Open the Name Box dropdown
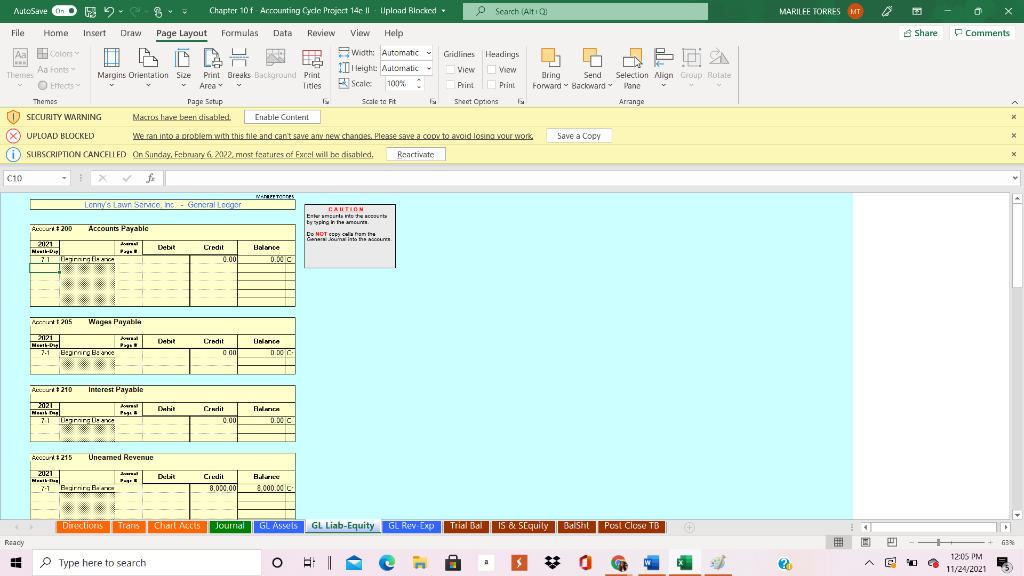 click(x=65, y=177)
